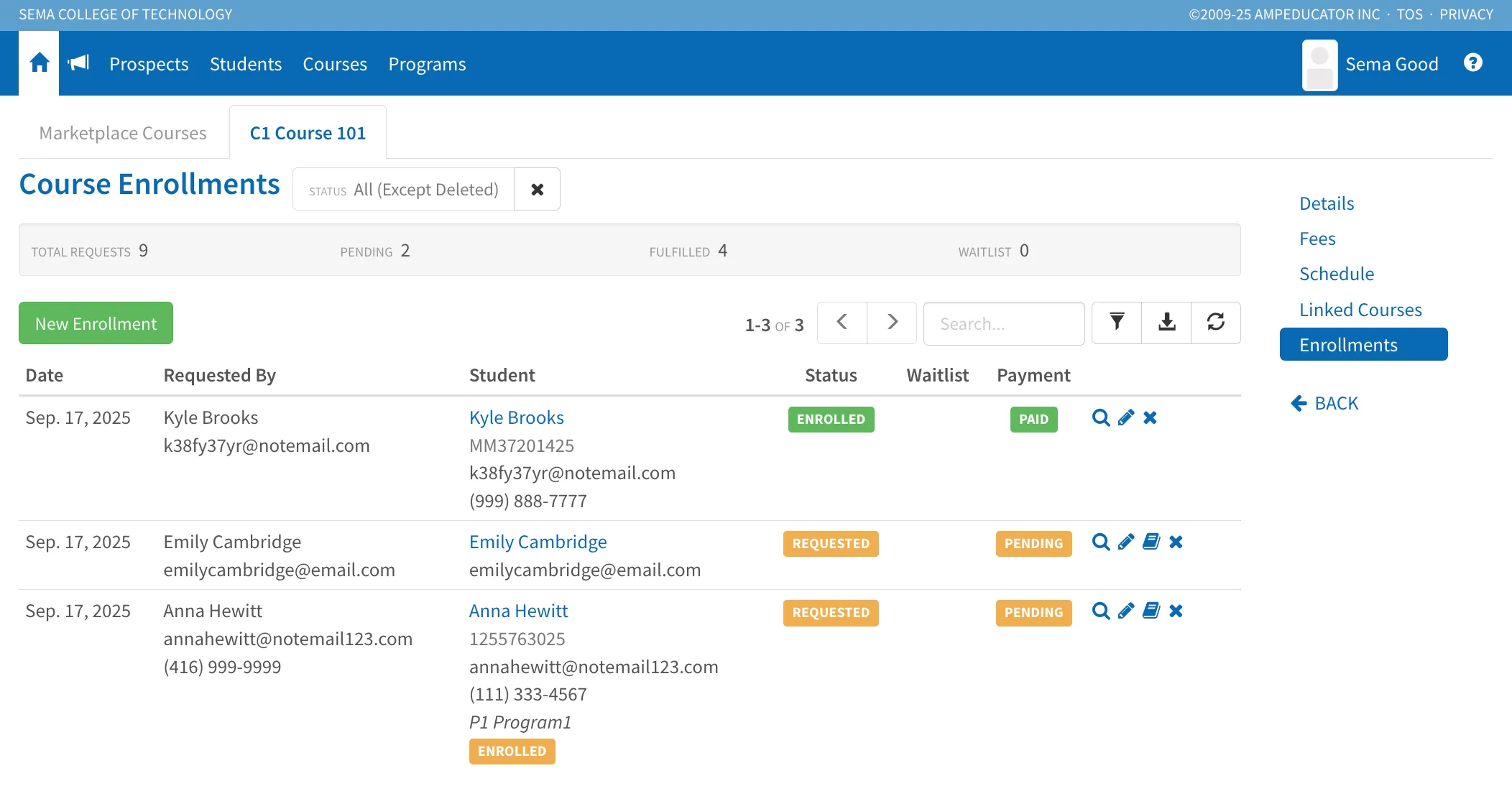Screen dimensions: 1512x786
Task: Click Sema Good's user avatar
Action: pyautogui.click(x=1319, y=65)
